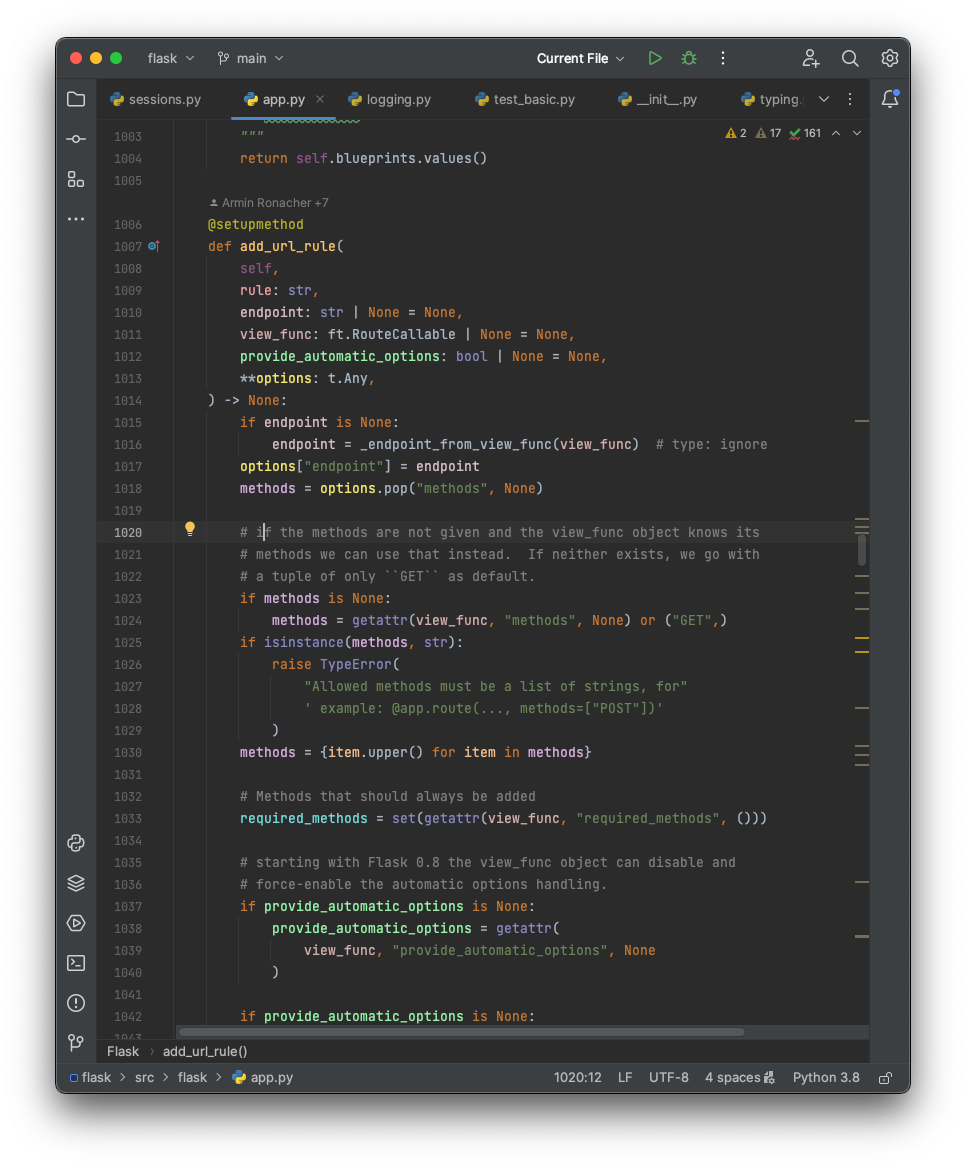Click the override gutter marker on line 1007
The width and height of the screenshot is (966, 1167).
pyautogui.click(x=153, y=246)
